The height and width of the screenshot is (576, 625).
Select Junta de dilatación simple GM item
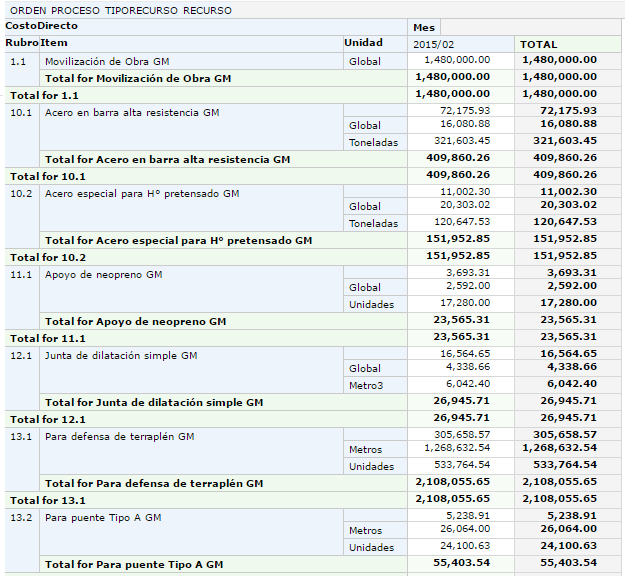point(121,355)
